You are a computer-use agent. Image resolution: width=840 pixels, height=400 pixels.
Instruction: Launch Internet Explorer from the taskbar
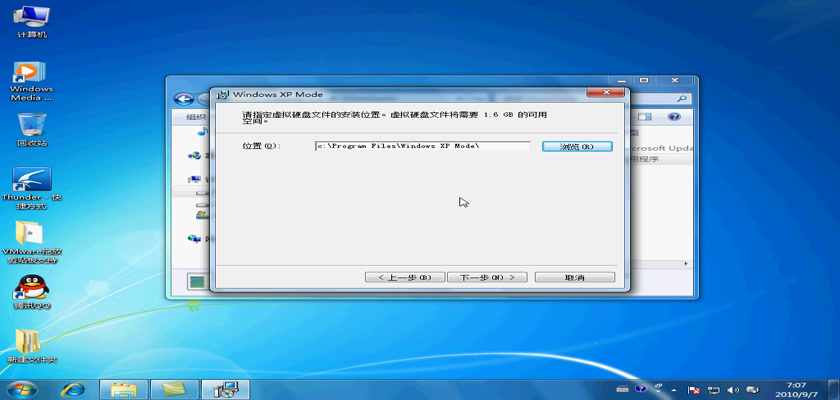(x=72, y=388)
